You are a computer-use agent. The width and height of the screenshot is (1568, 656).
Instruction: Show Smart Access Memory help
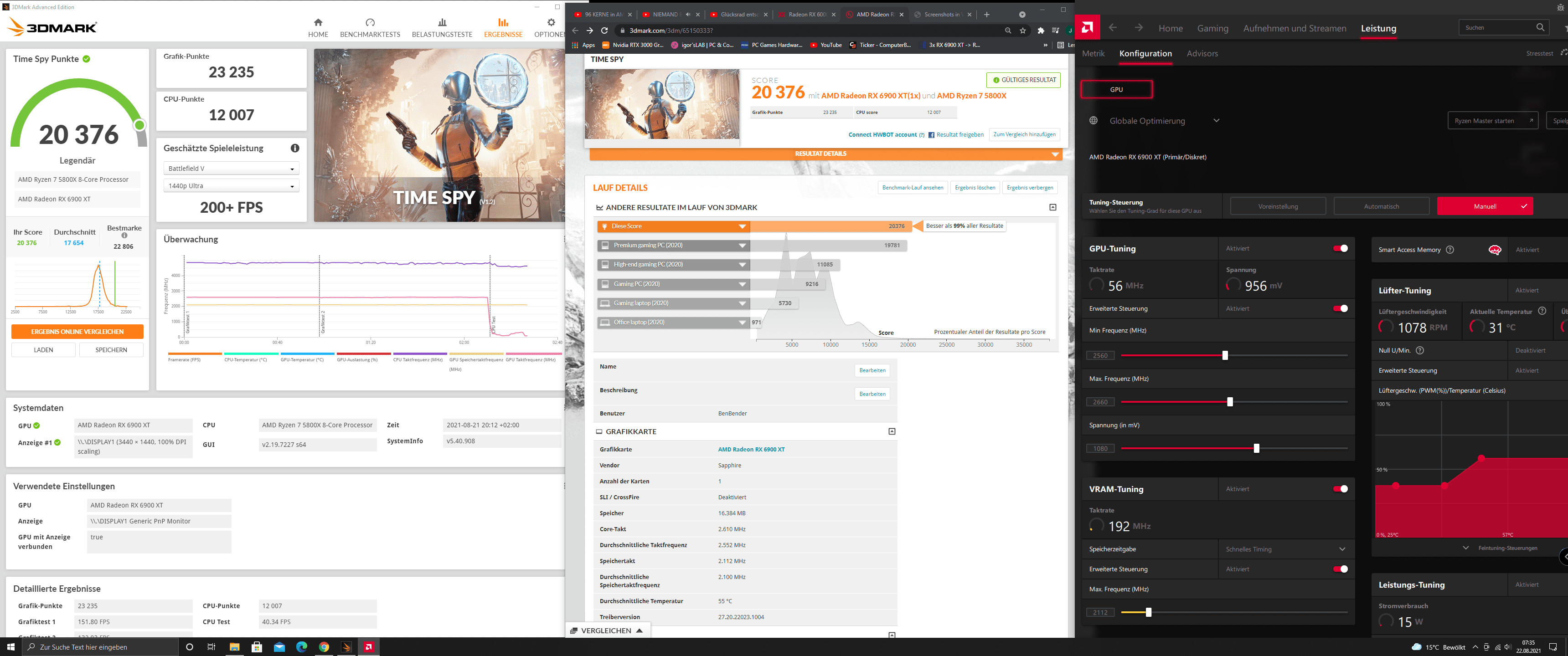point(1450,250)
